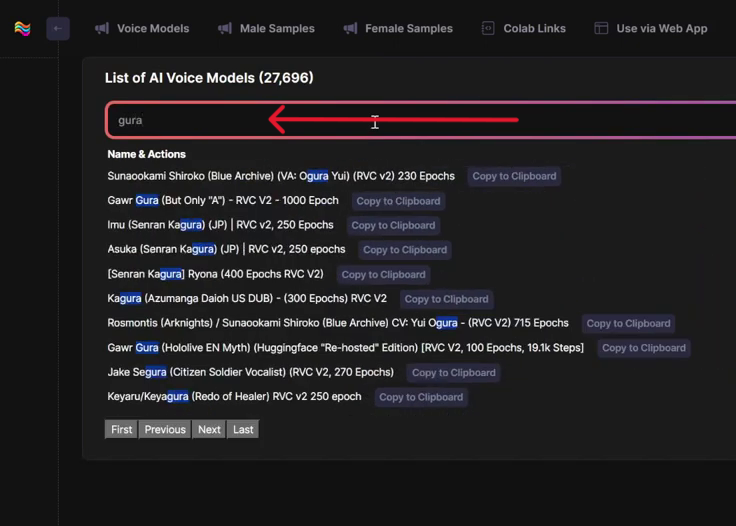Select the Gawr Gura (Hololive EN Myth) text
The image size is (736, 526).
coord(346,348)
